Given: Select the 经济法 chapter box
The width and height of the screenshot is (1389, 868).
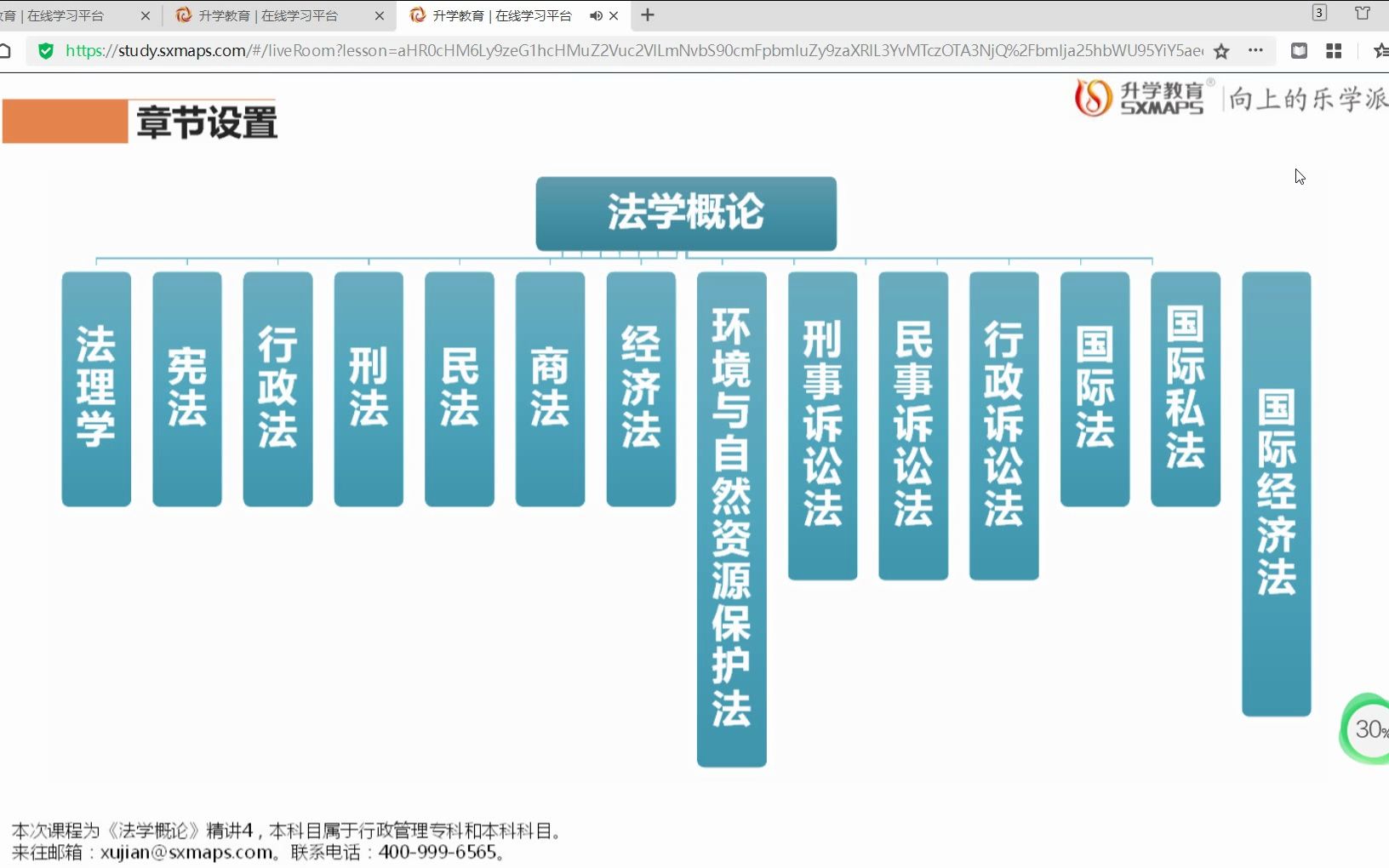Looking at the screenshot, I should click(x=641, y=389).
